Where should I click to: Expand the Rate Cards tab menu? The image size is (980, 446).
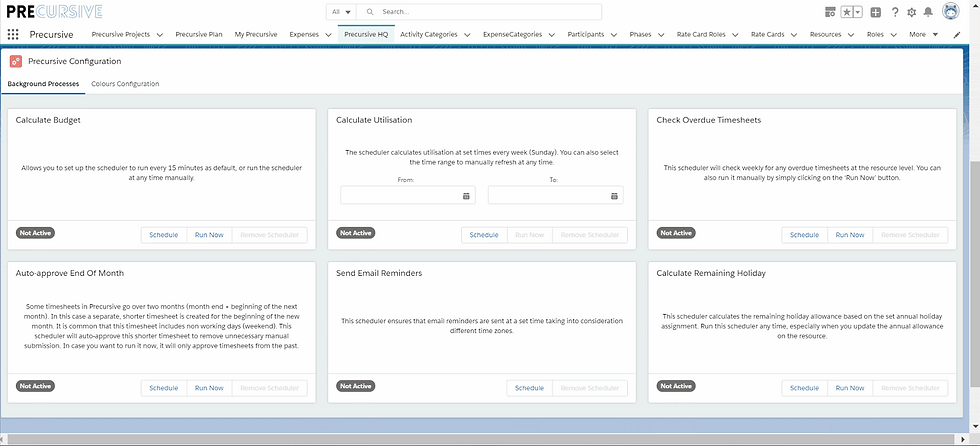[794, 35]
